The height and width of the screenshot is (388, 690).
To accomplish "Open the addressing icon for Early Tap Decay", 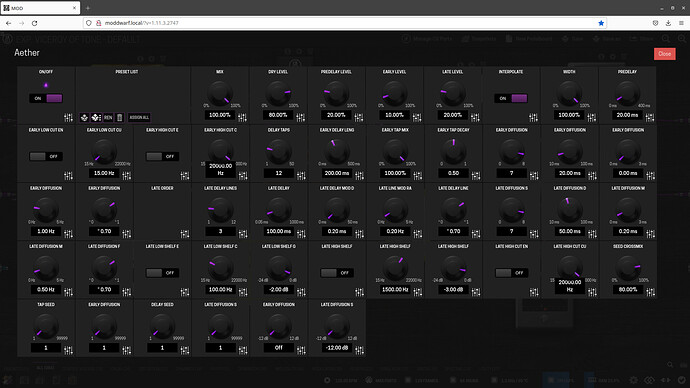I will [x=476, y=176].
